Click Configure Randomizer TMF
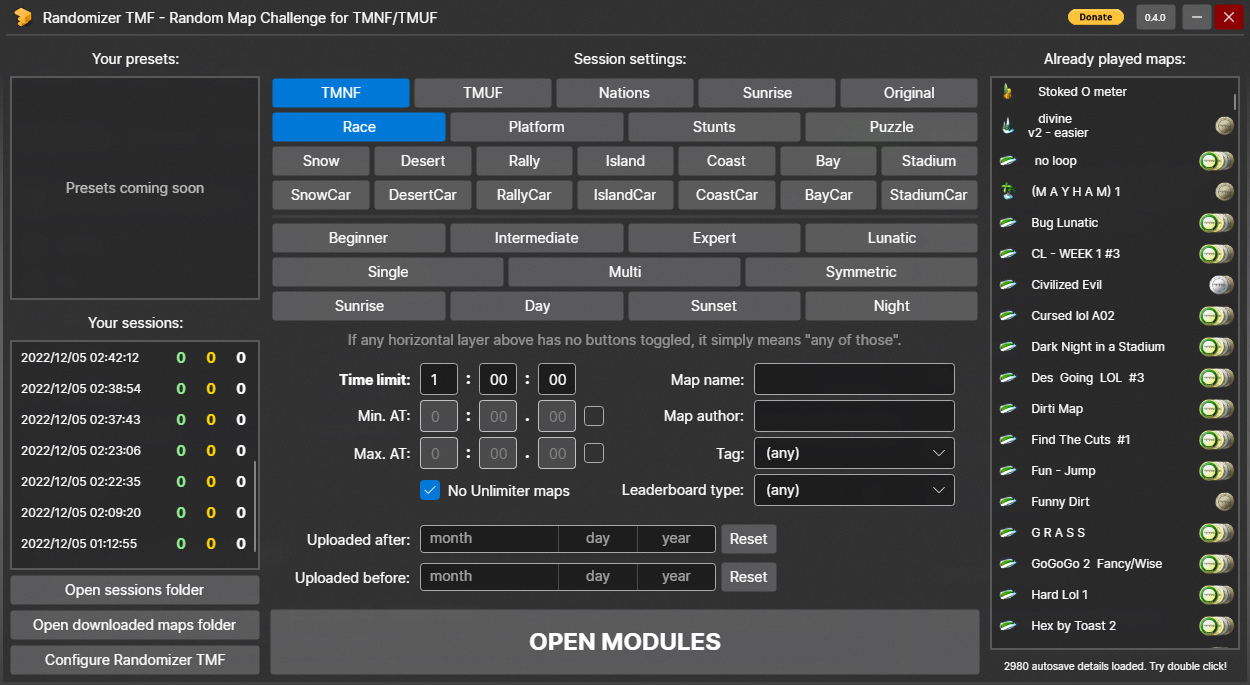Image resolution: width=1250 pixels, height=685 pixels. (135, 660)
